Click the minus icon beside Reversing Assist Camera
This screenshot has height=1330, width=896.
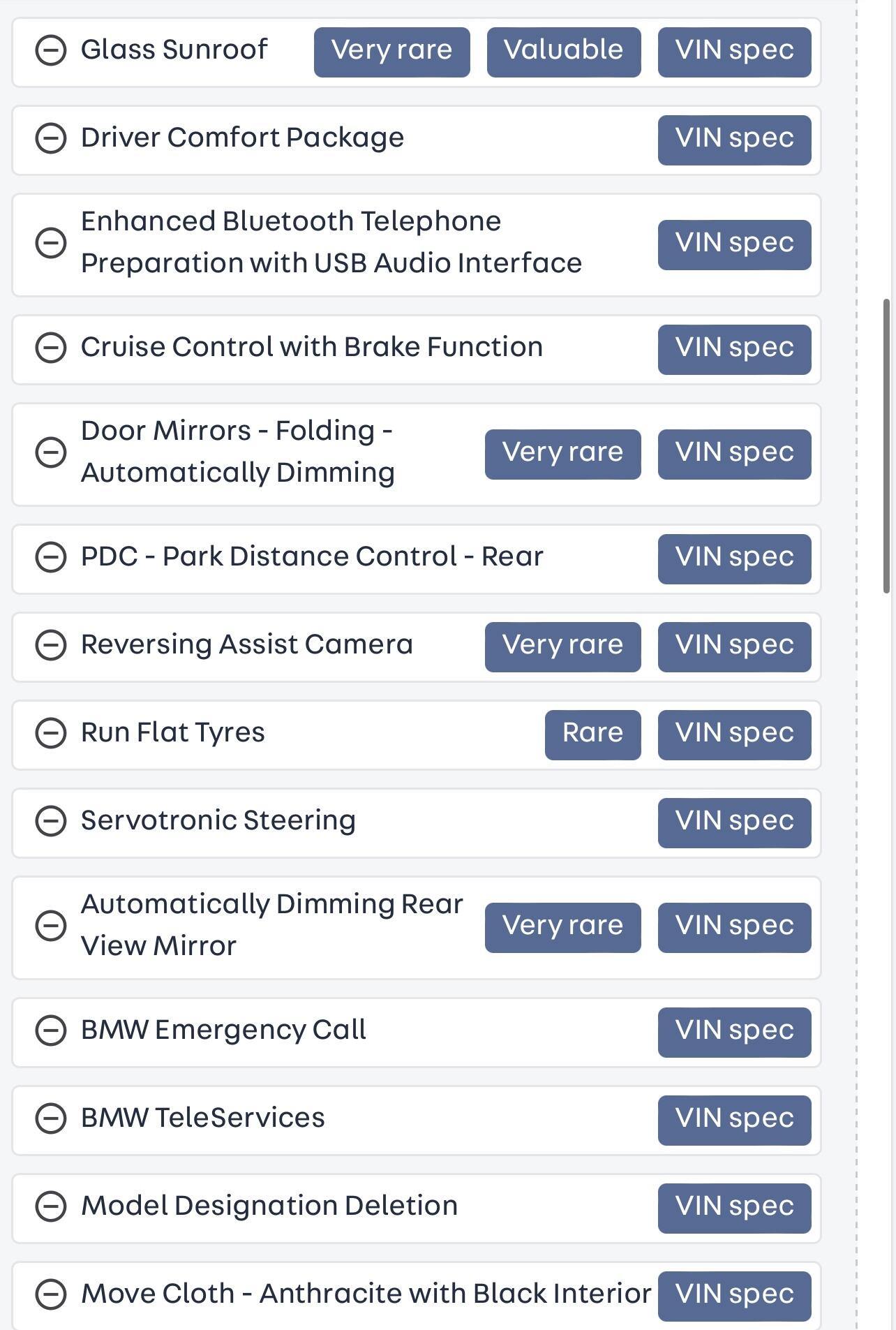click(51, 645)
